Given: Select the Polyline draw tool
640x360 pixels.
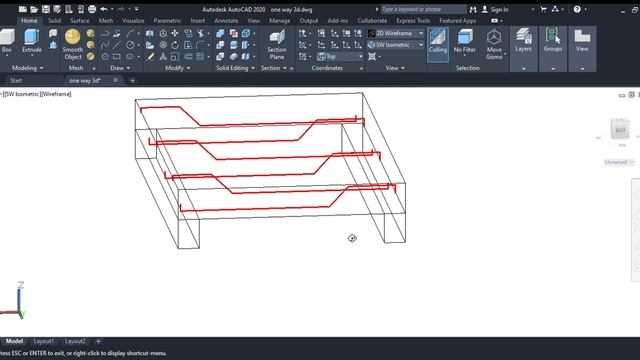Looking at the screenshot, I should click(105, 33).
